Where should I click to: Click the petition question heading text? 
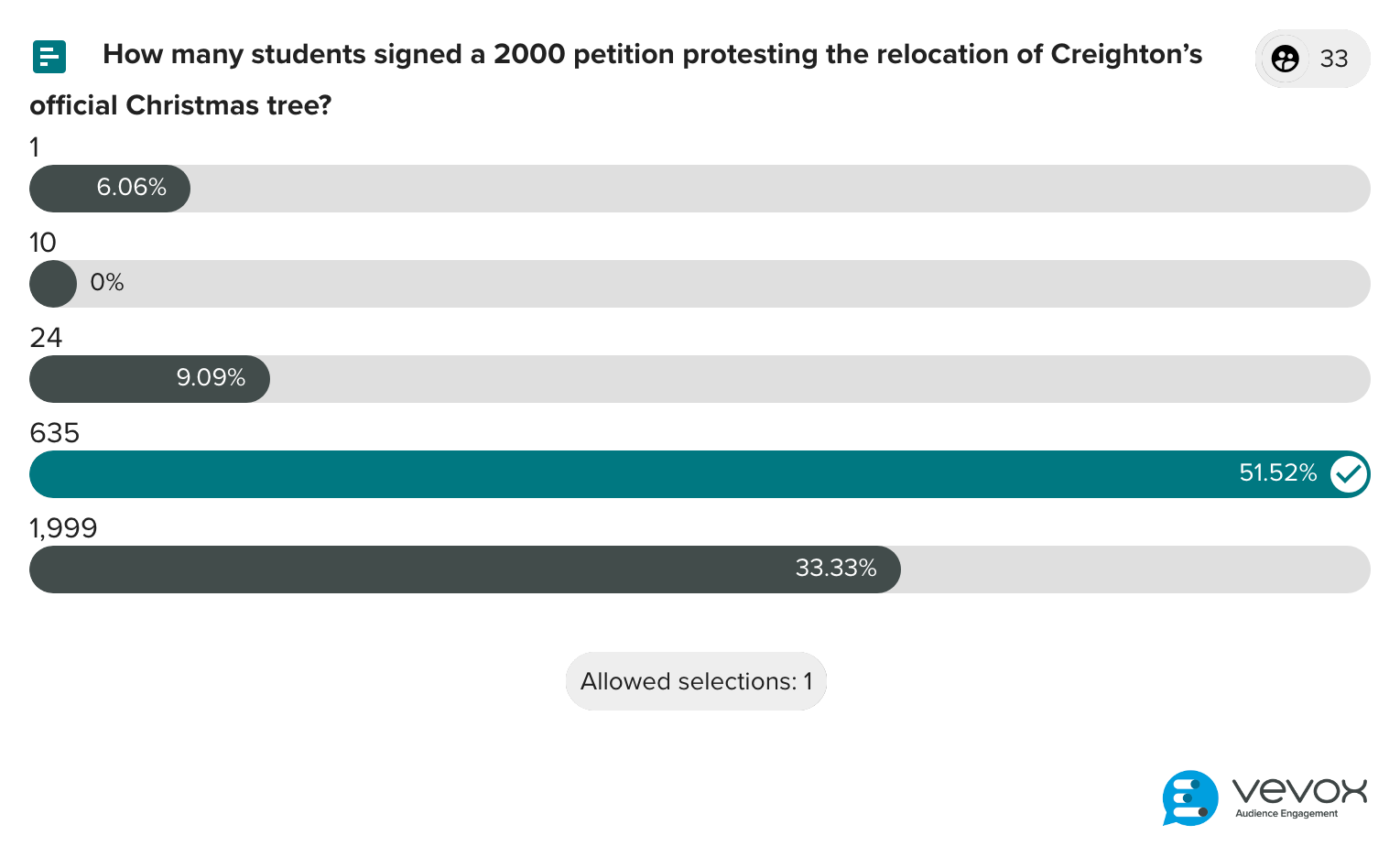click(x=652, y=55)
